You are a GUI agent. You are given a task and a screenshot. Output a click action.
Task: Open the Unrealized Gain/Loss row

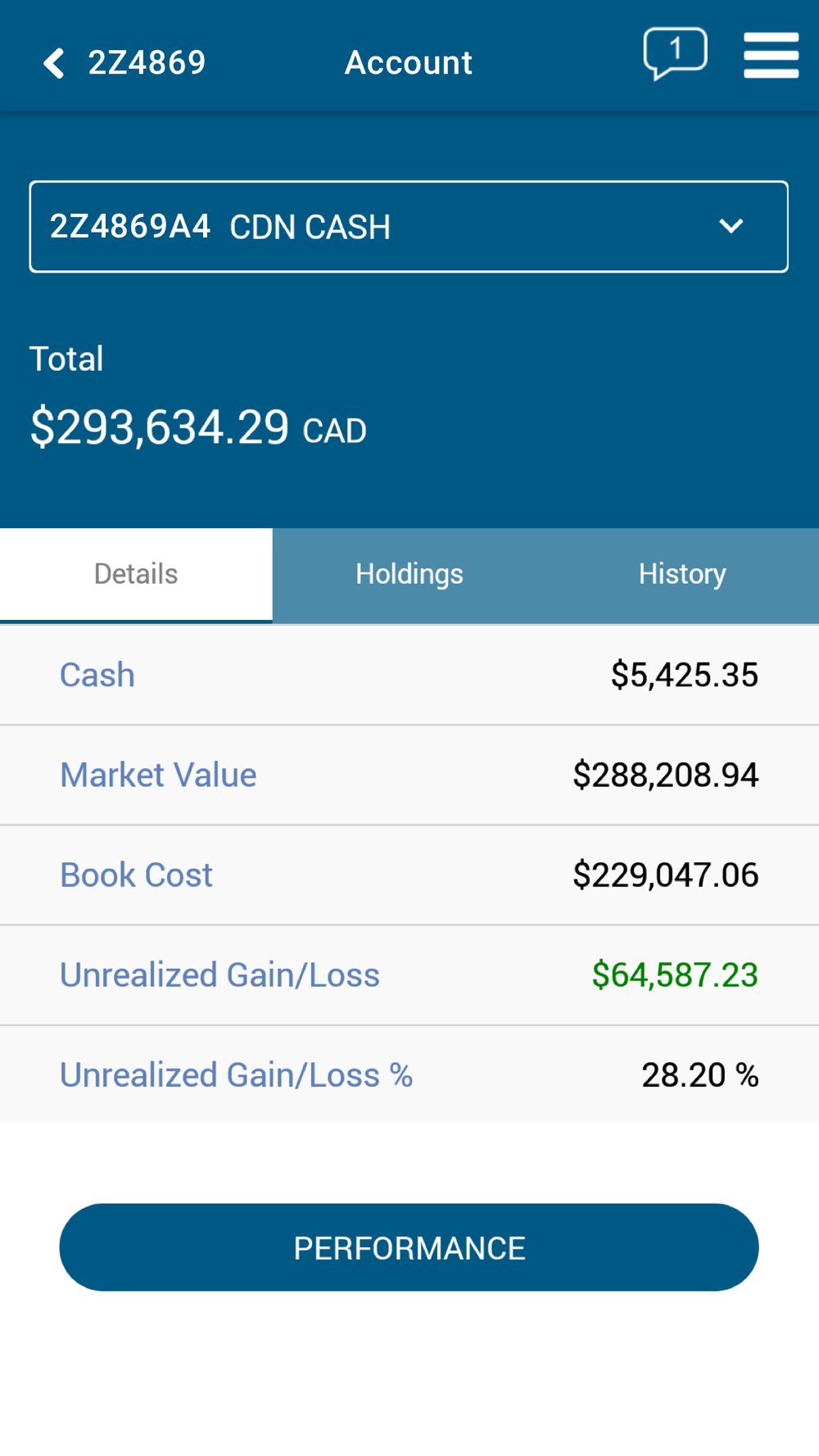pyautogui.click(x=409, y=975)
